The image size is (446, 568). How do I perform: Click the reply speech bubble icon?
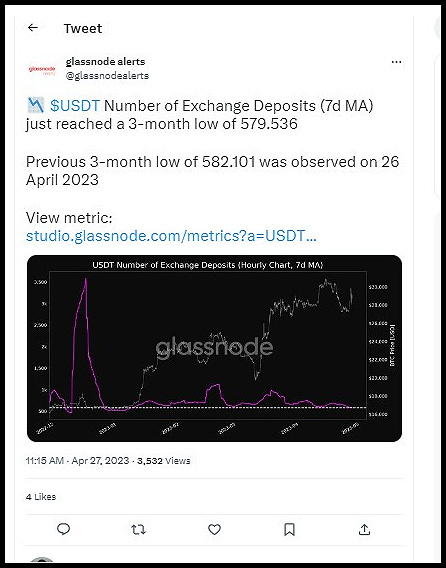pyautogui.click(x=63, y=530)
